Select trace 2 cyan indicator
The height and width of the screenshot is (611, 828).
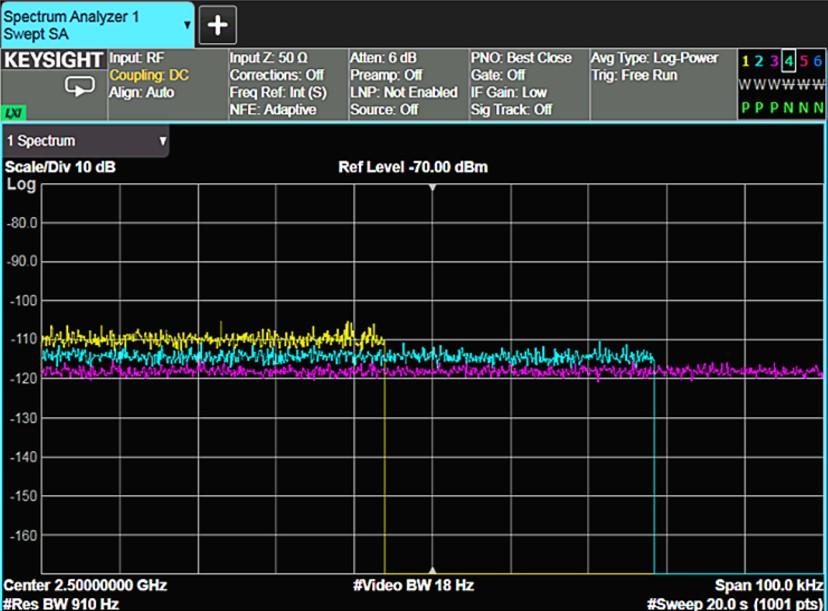pyautogui.click(x=759, y=61)
